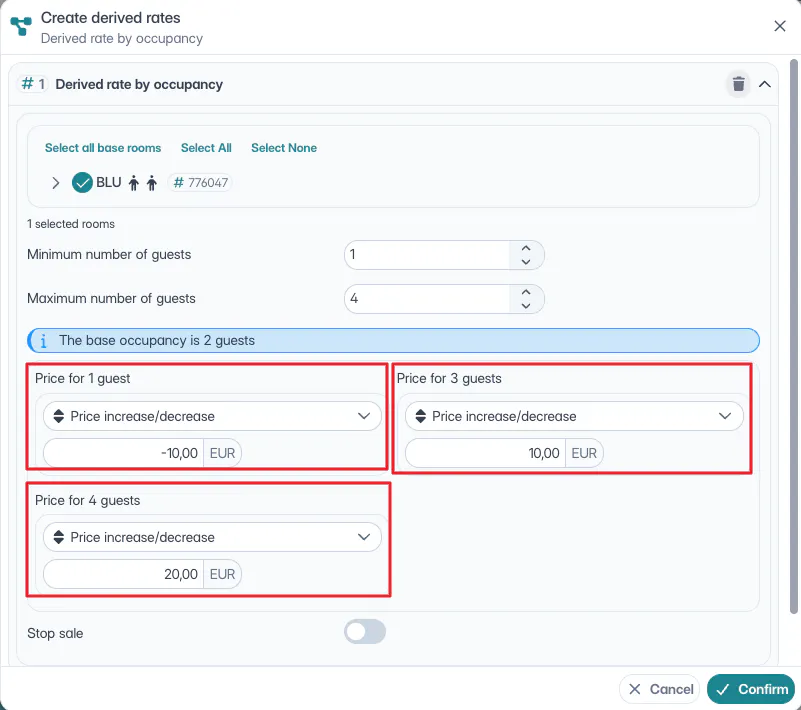Open price type dropdown for 3 guests
Viewport: 801px width, 710px height.
[x=574, y=416]
